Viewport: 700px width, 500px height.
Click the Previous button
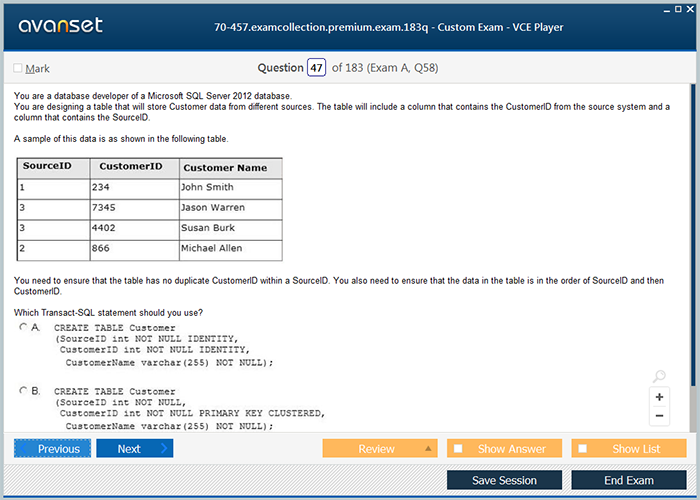52,448
